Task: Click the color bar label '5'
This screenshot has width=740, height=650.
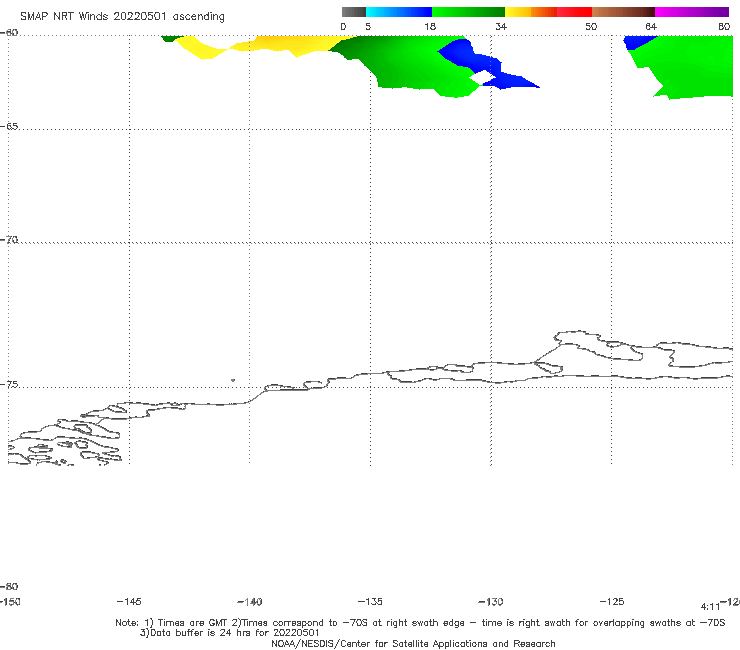Action: (368, 27)
